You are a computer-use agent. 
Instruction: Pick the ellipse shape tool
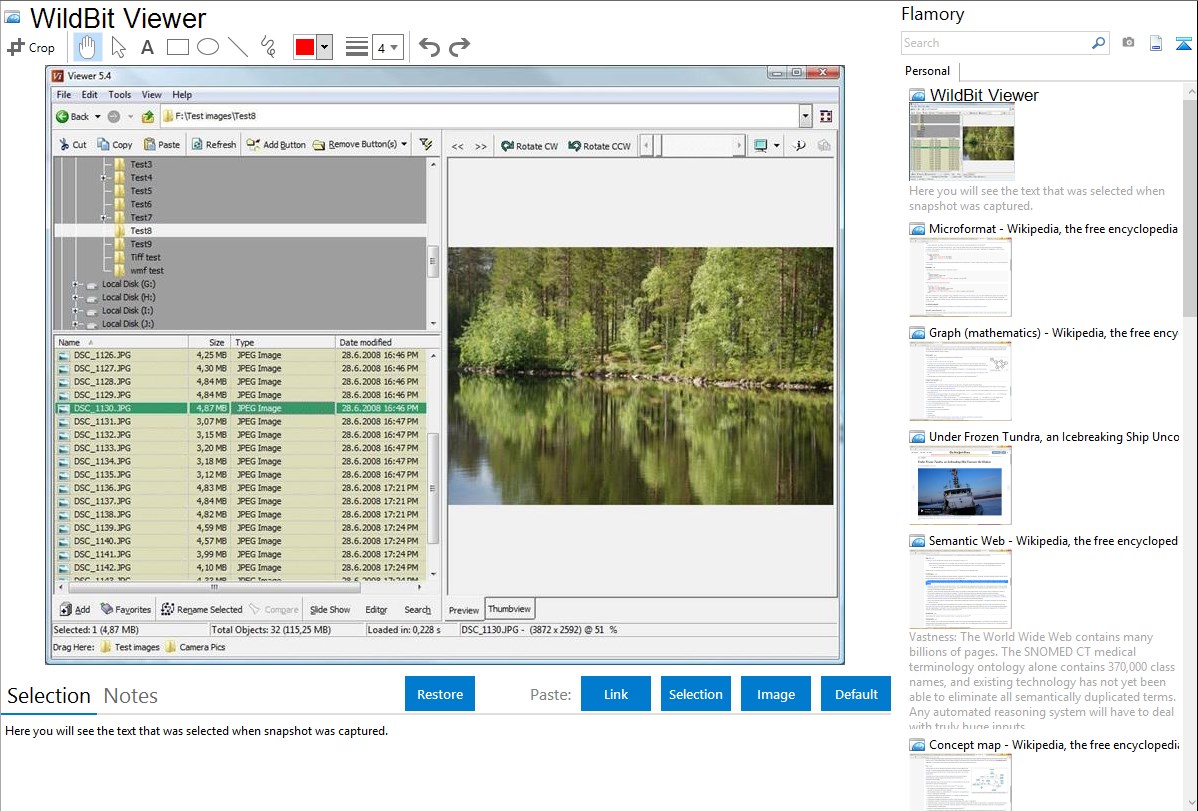(x=208, y=47)
